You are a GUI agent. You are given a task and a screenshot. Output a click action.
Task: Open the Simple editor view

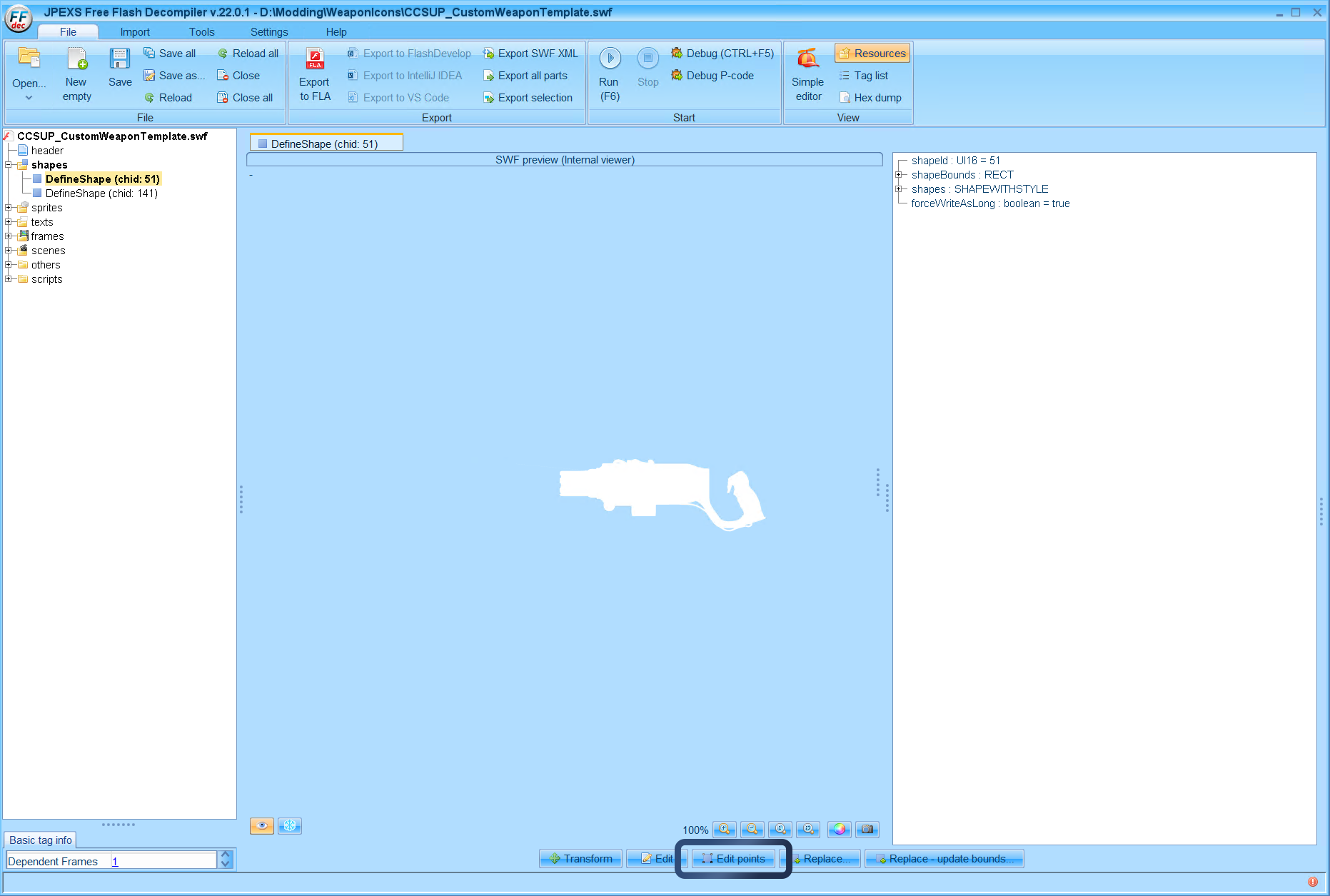pos(807,59)
